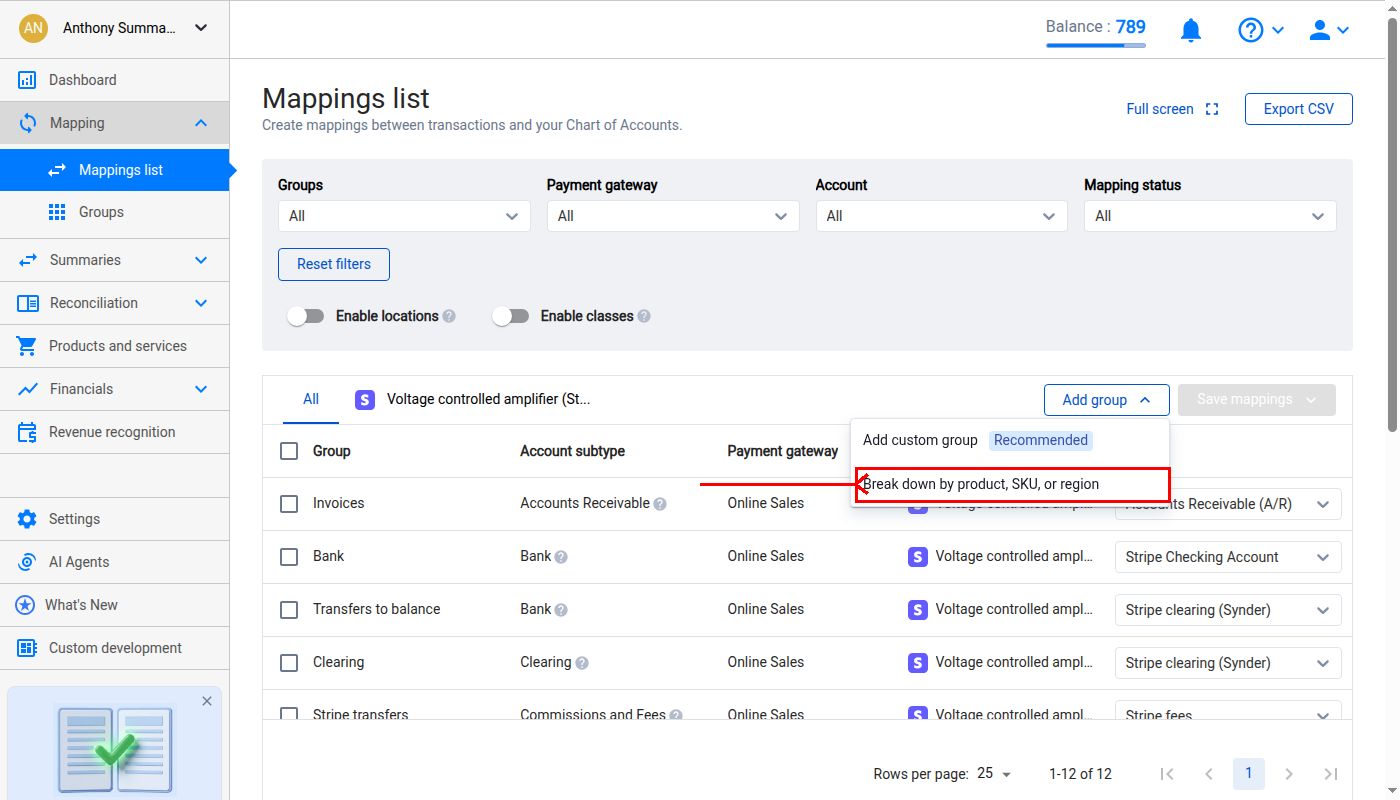Screen dimensions: 1400x800
Task: Click the Add group button
Action: (x=1107, y=400)
